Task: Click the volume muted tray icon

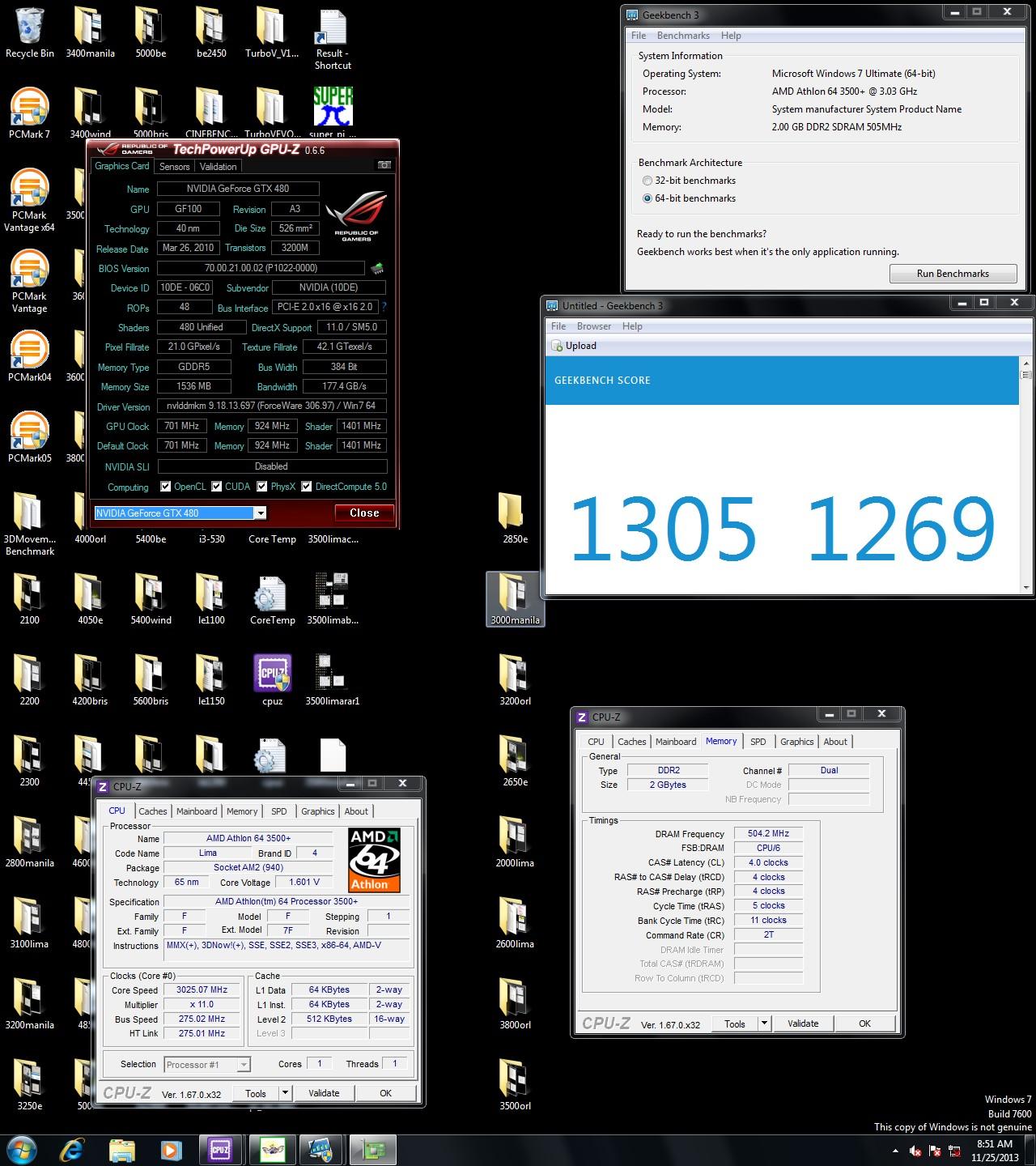Action: point(915,1151)
